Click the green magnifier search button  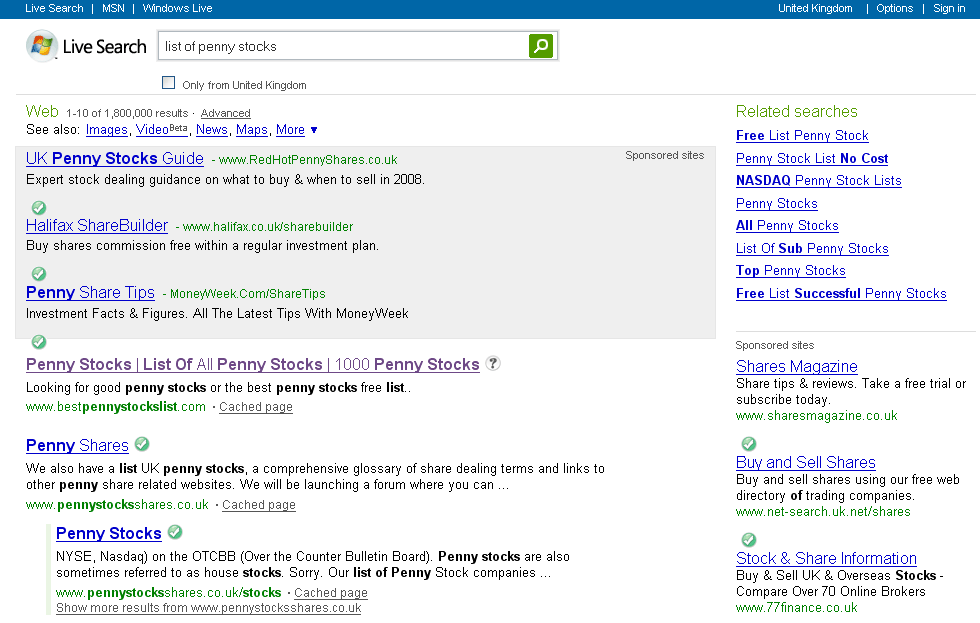541,46
